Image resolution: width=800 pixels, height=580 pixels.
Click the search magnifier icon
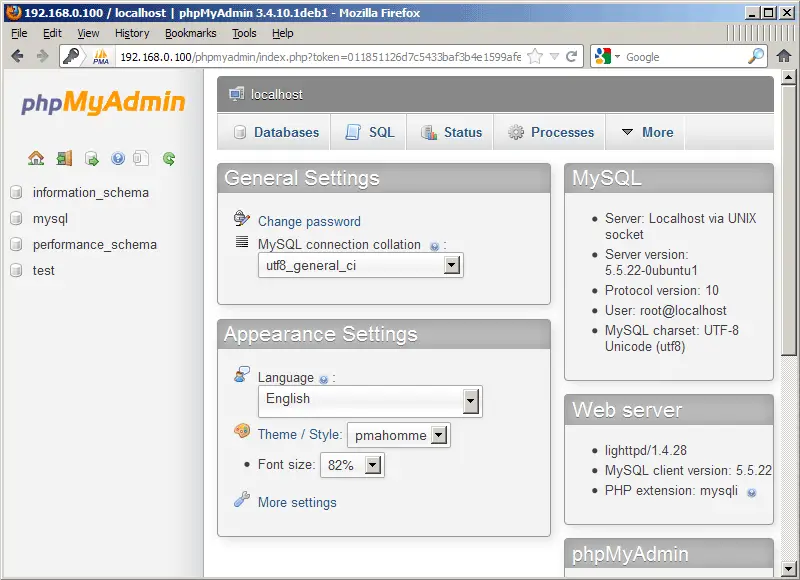point(756,56)
